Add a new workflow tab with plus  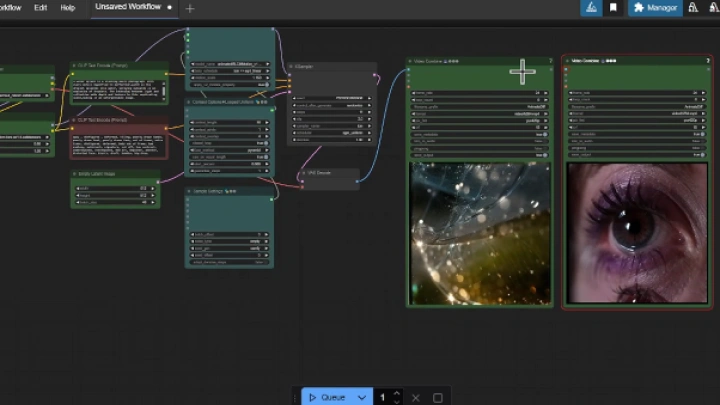pos(190,8)
